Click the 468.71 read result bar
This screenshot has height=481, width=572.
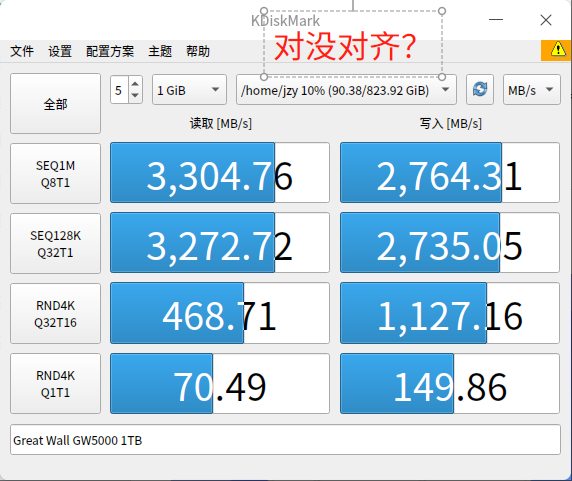pyautogui.click(x=220, y=313)
